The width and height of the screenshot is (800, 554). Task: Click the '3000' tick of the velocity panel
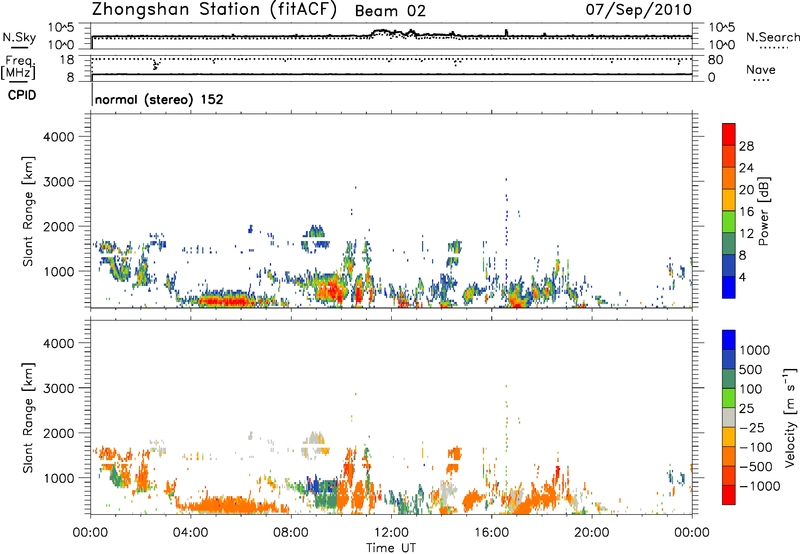tap(58, 388)
